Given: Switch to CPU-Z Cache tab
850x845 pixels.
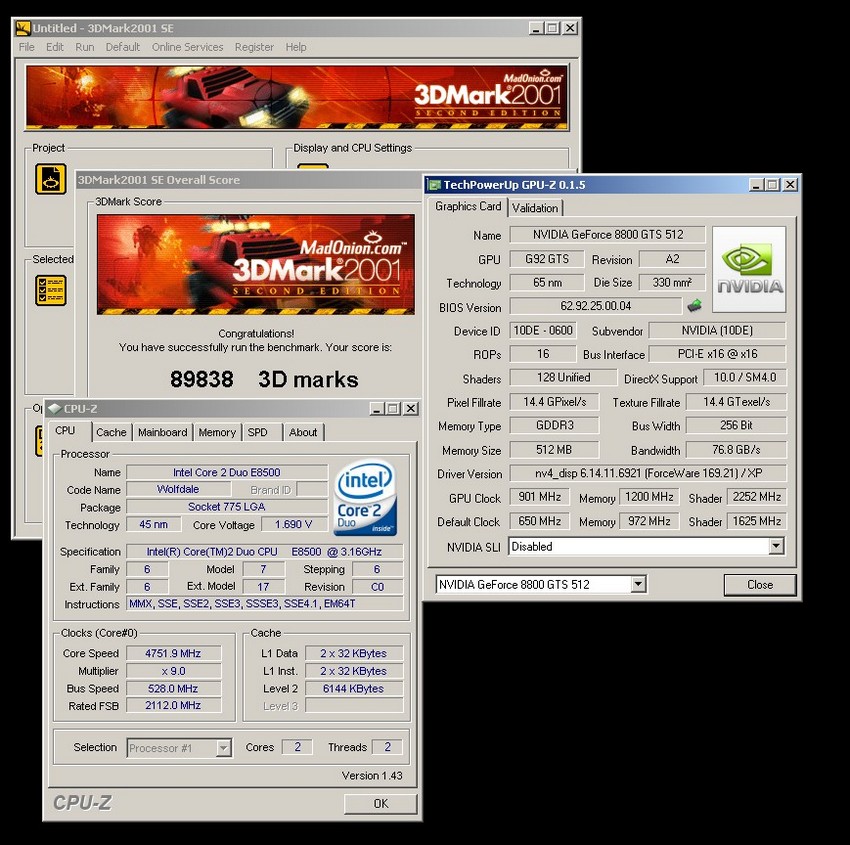Looking at the screenshot, I should coord(111,433).
